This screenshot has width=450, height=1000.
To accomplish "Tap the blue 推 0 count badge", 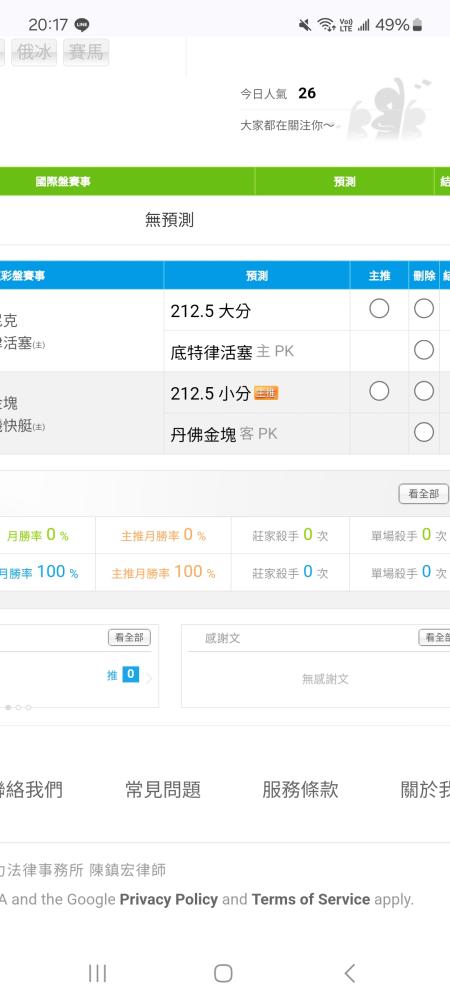I will point(131,674).
